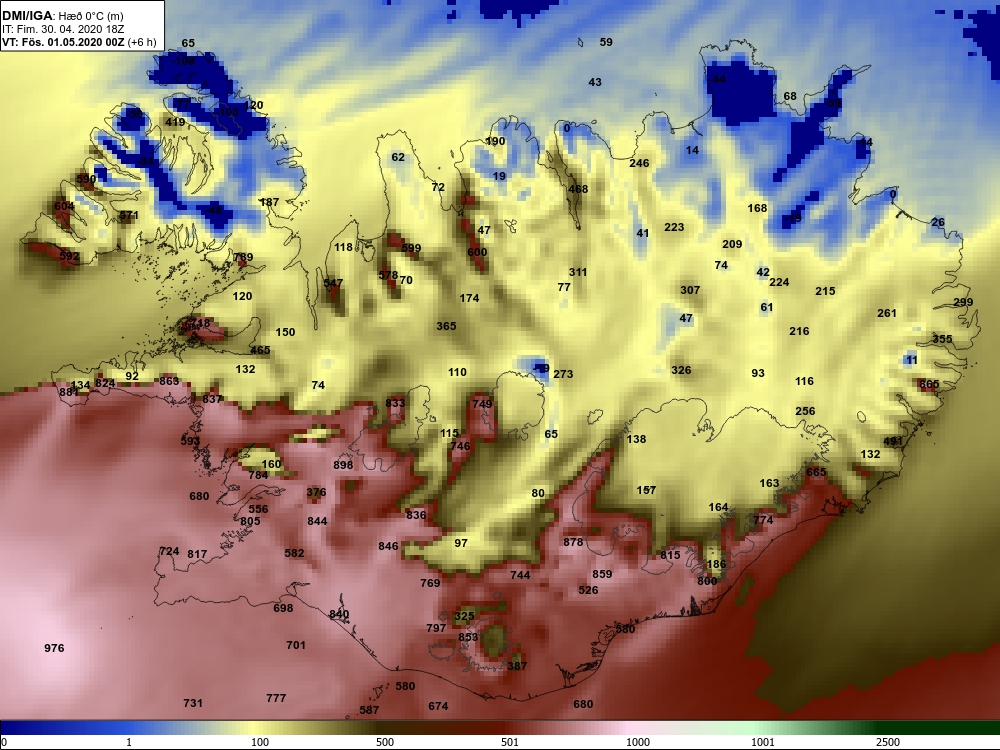
Task: Click the map value '898'
Action: click(x=343, y=465)
